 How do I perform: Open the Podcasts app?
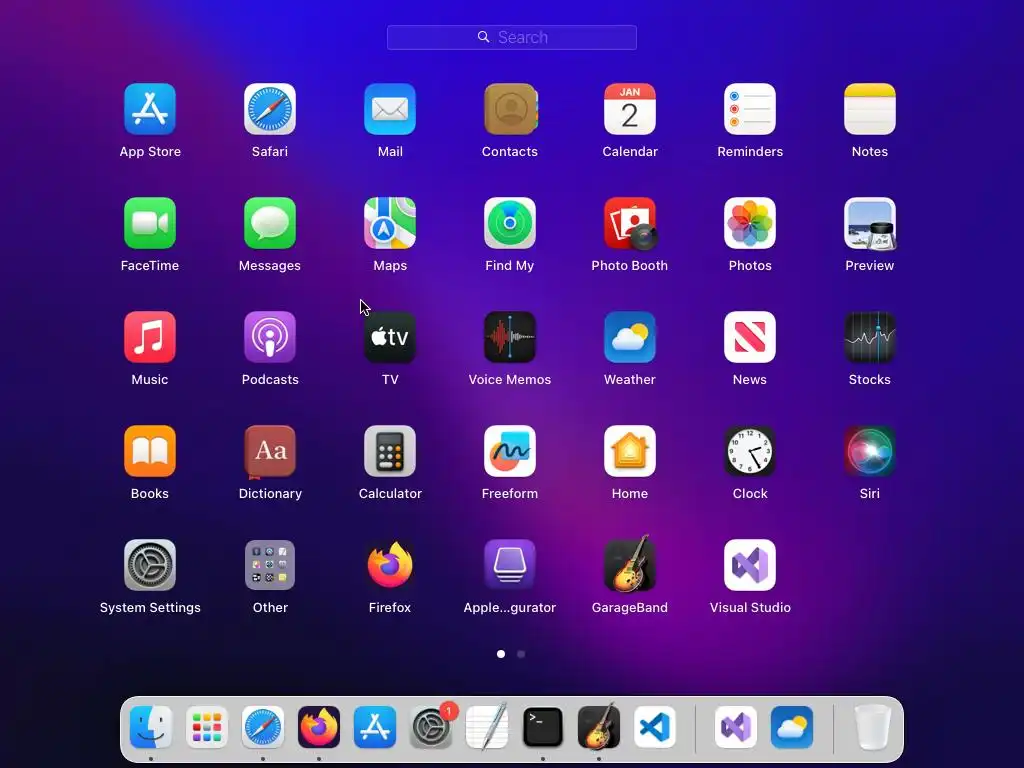pos(270,337)
